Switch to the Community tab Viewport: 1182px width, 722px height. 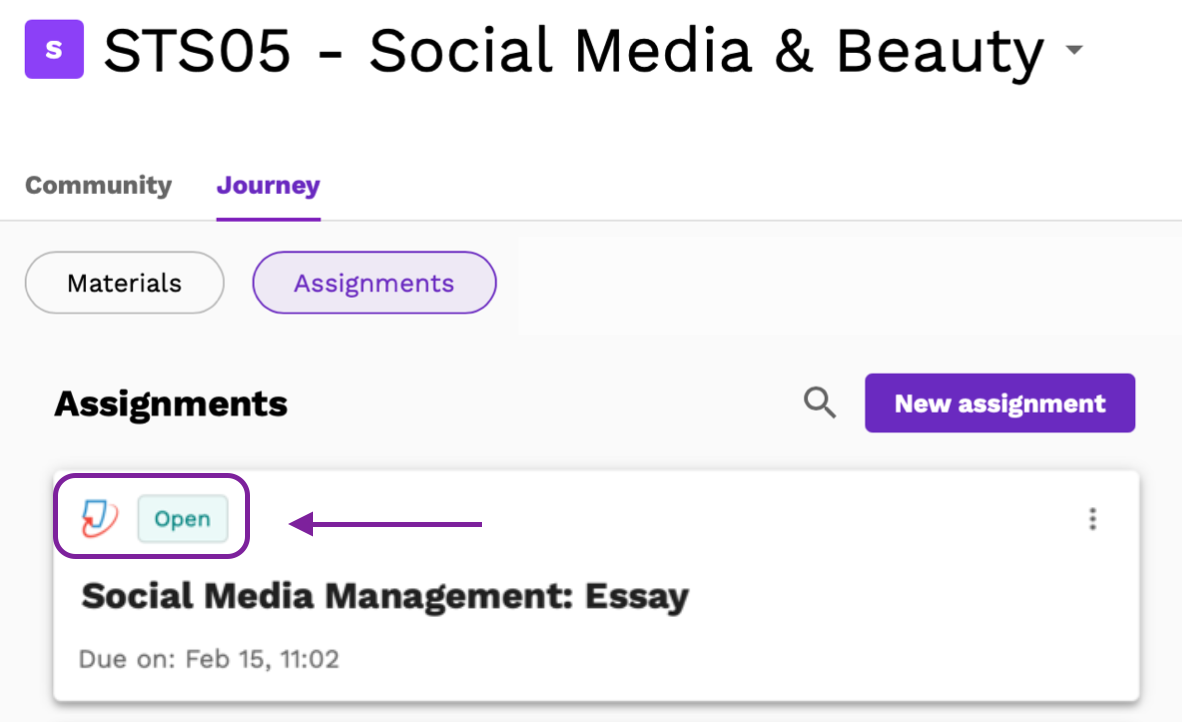pos(99,185)
